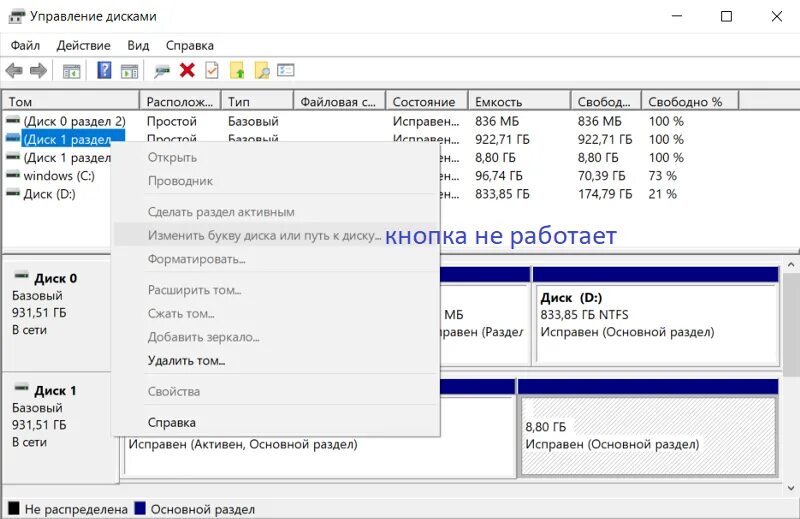Toggle the console tree pane icon

coord(71,71)
